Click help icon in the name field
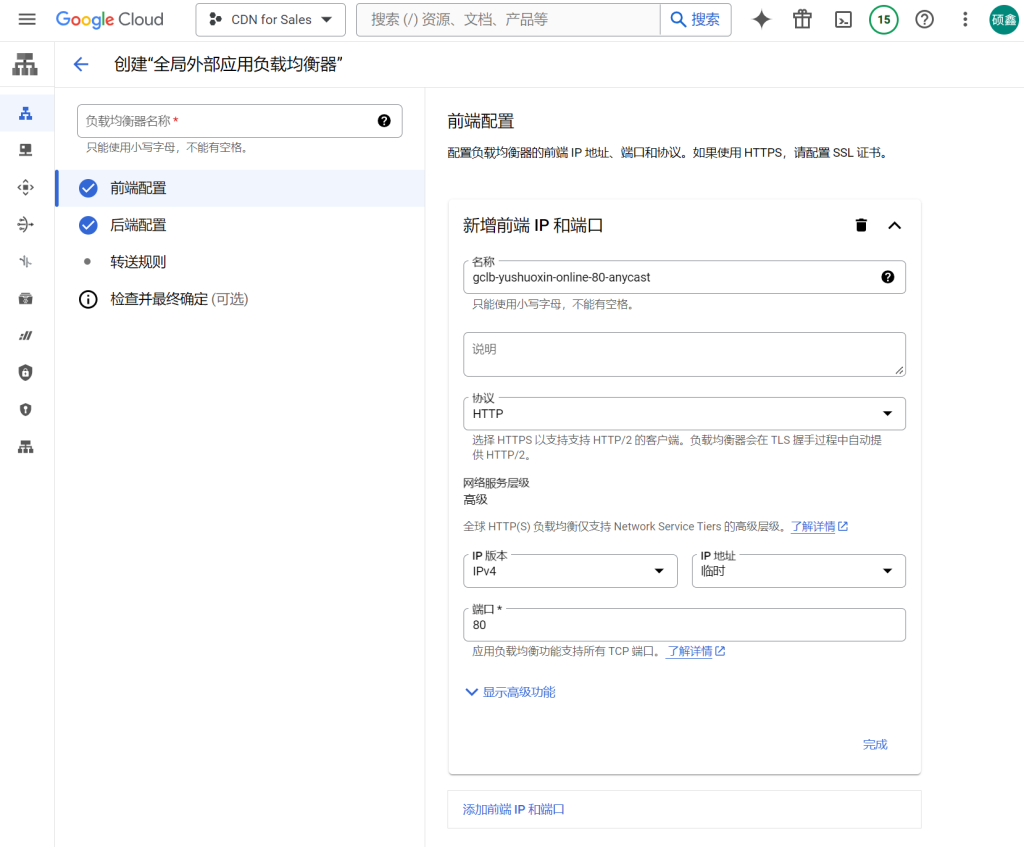 point(887,277)
